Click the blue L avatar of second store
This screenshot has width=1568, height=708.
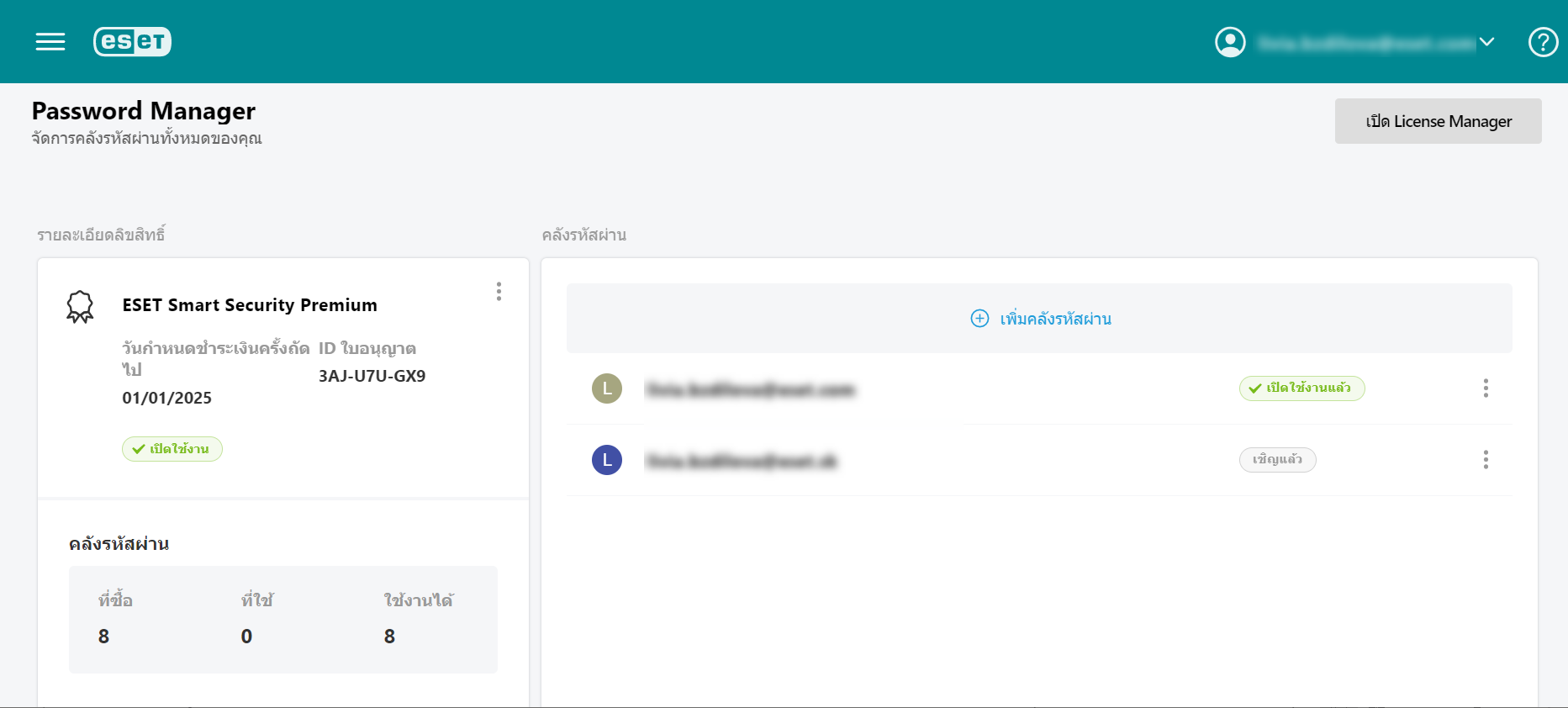tap(607, 460)
